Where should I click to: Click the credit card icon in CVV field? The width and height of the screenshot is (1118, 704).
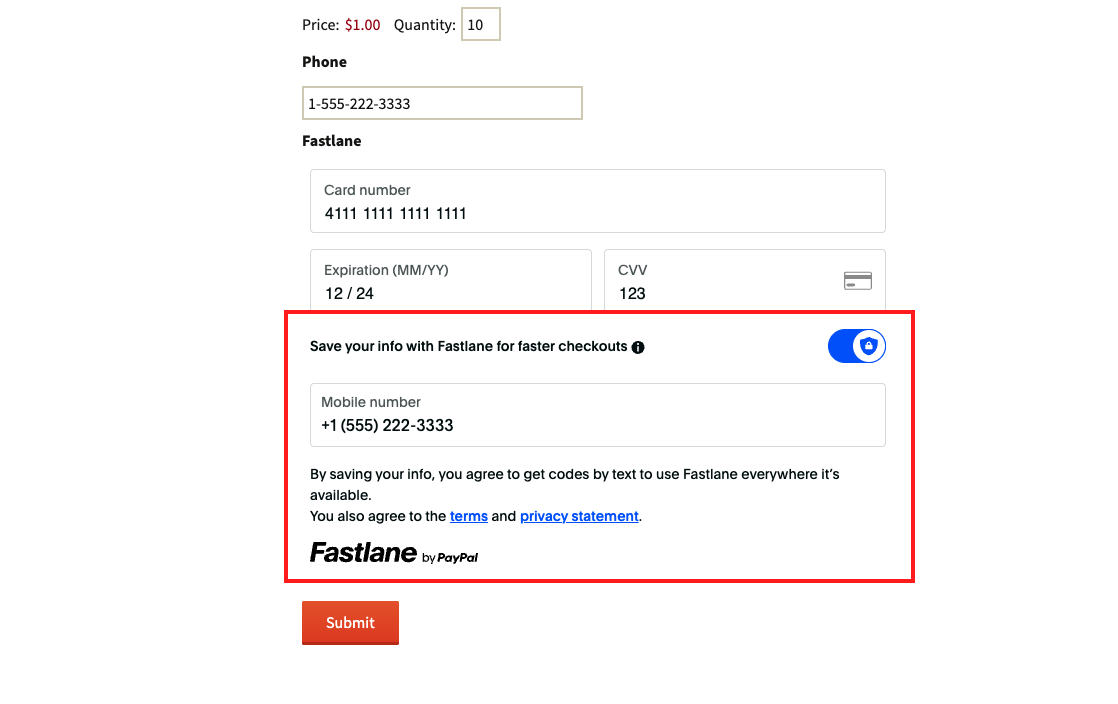pos(857,281)
